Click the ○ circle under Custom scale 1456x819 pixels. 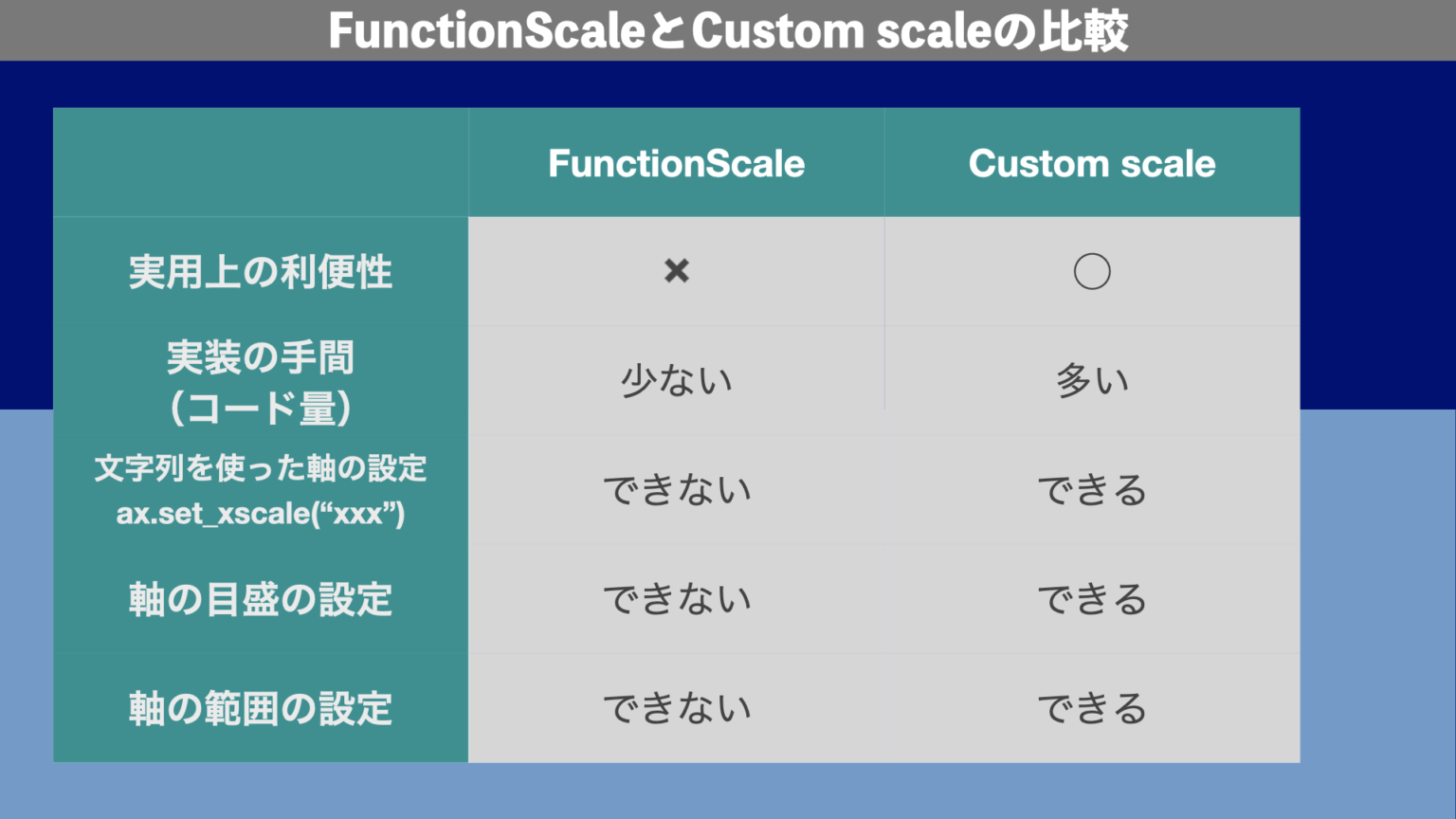(1092, 271)
